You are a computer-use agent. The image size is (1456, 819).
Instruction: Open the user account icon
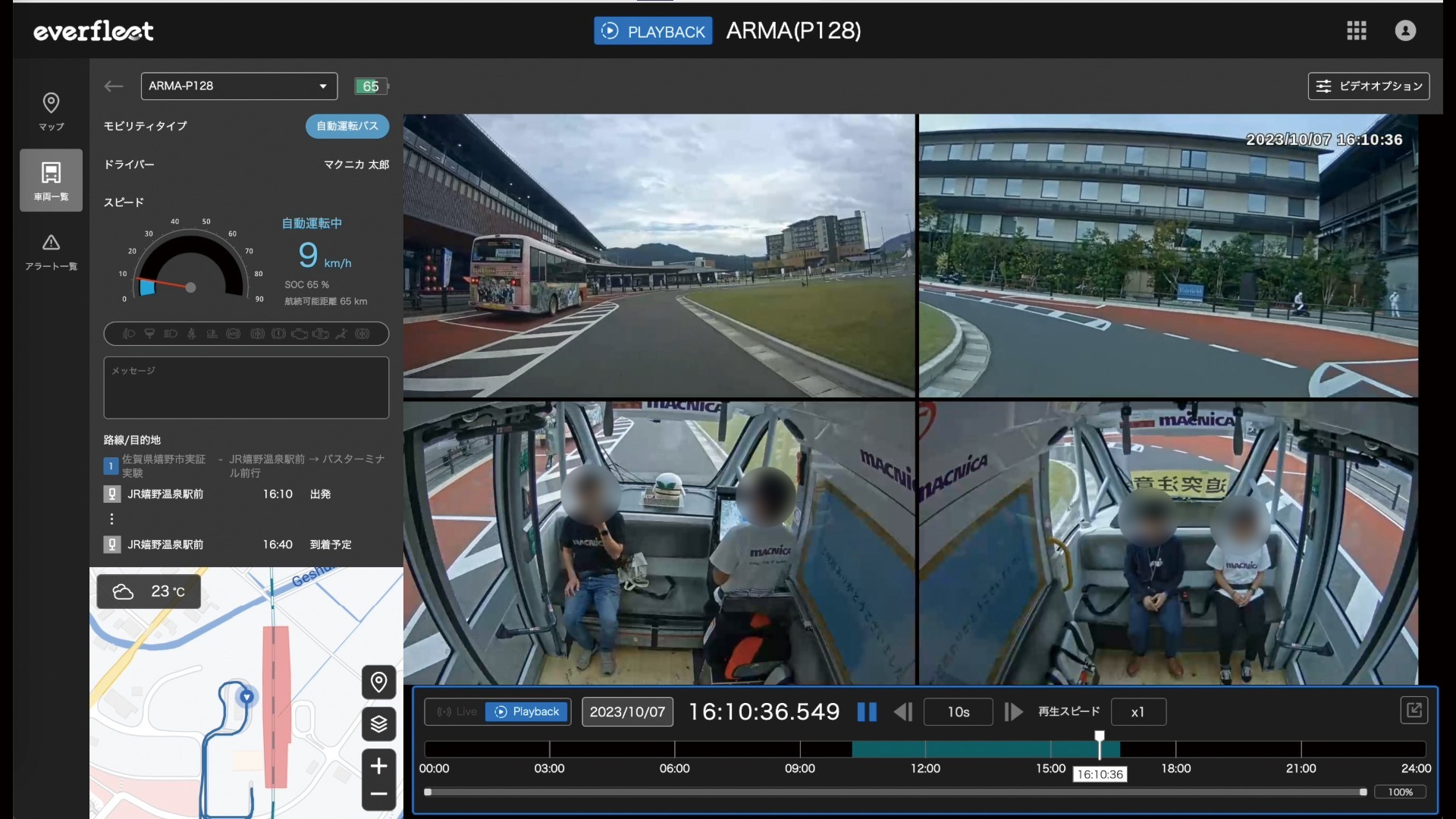(1405, 31)
